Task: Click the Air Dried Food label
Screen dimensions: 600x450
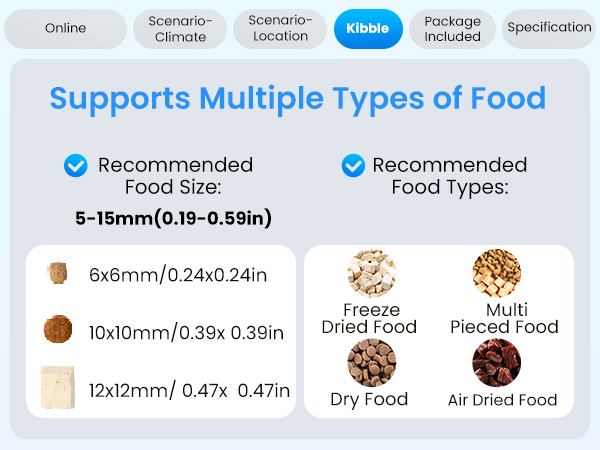Action: click(x=502, y=400)
